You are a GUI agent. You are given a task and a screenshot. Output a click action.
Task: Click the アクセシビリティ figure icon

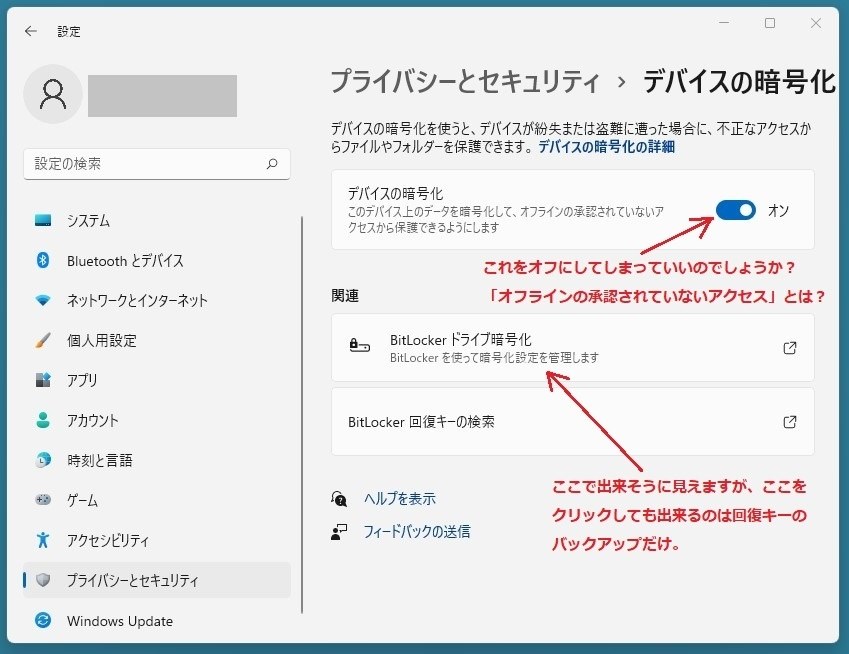(x=43, y=540)
